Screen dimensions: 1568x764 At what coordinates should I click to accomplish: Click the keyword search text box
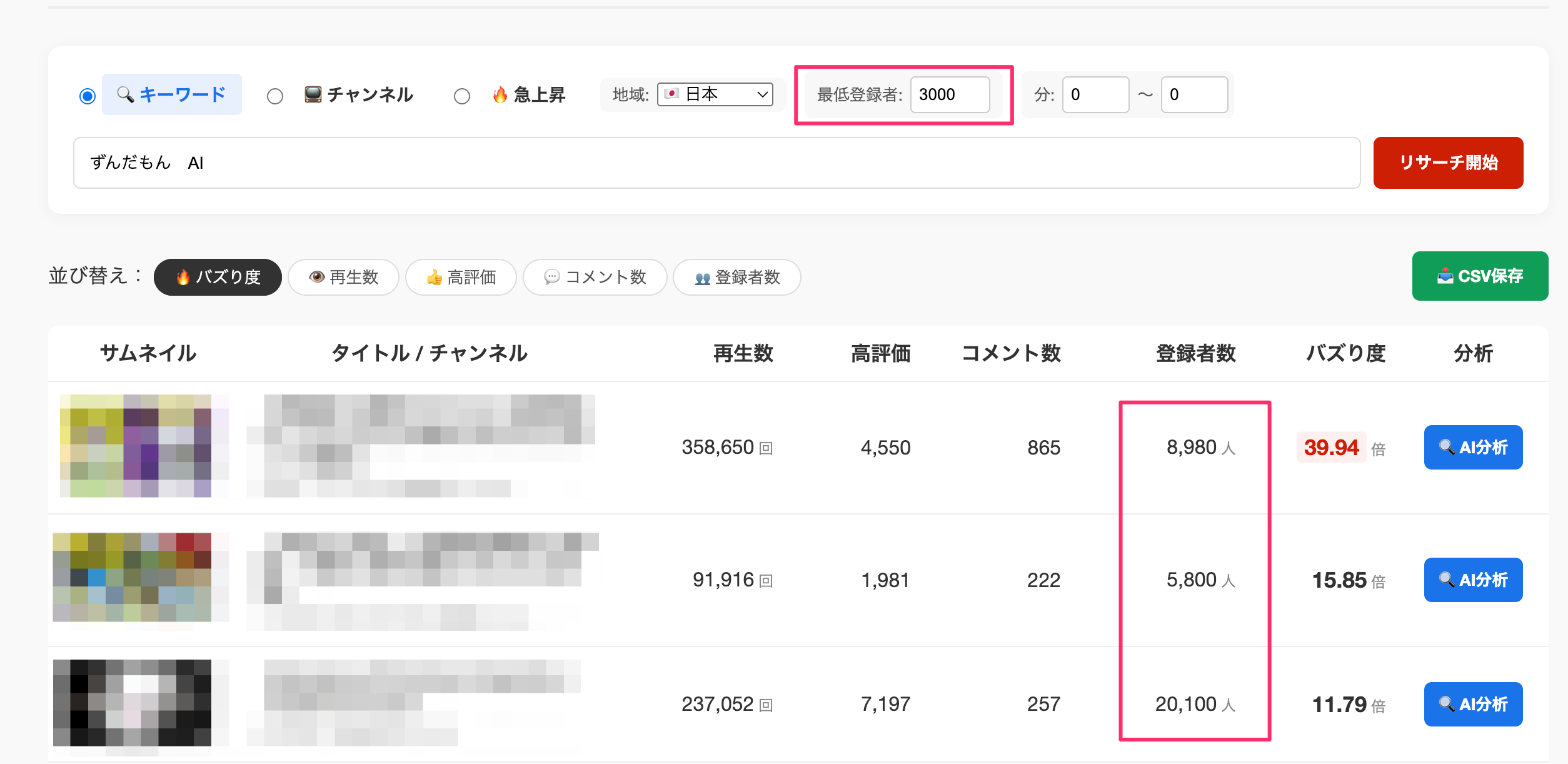[x=716, y=163]
